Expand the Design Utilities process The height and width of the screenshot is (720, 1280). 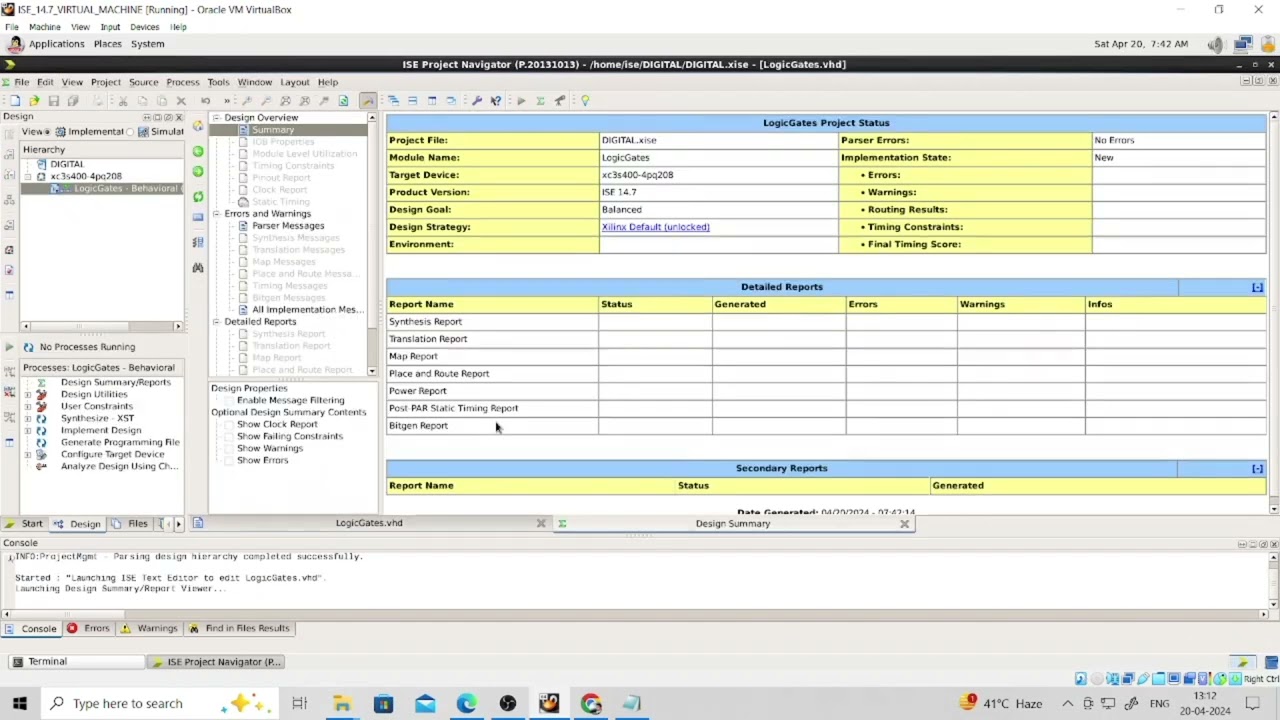point(28,394)
